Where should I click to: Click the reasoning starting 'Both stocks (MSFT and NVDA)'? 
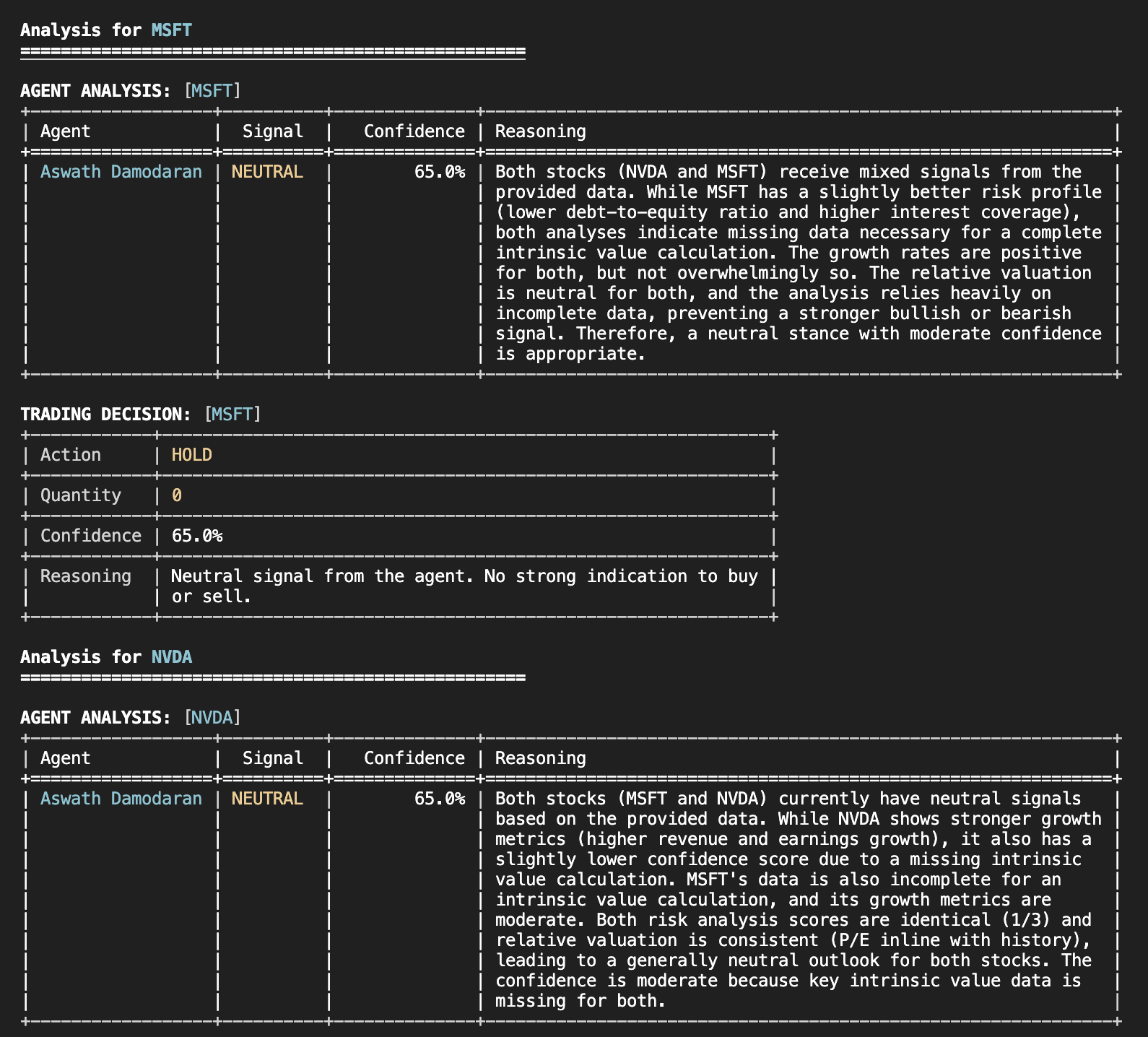pyautogui.click(x=799, y=900)
